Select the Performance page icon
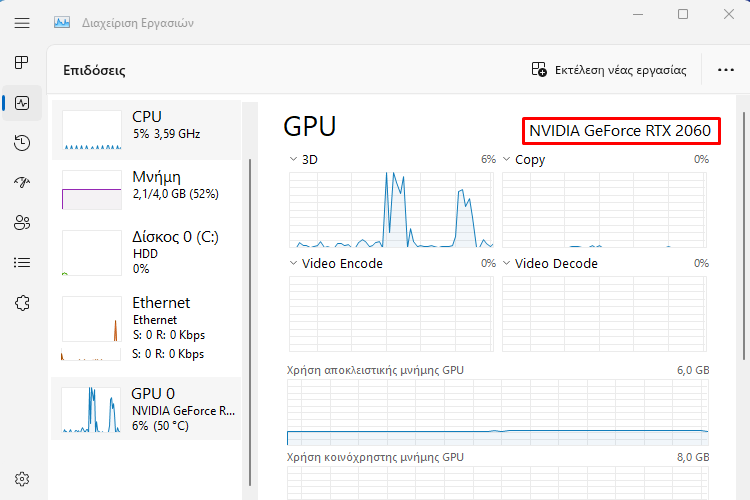 [22, 103]
